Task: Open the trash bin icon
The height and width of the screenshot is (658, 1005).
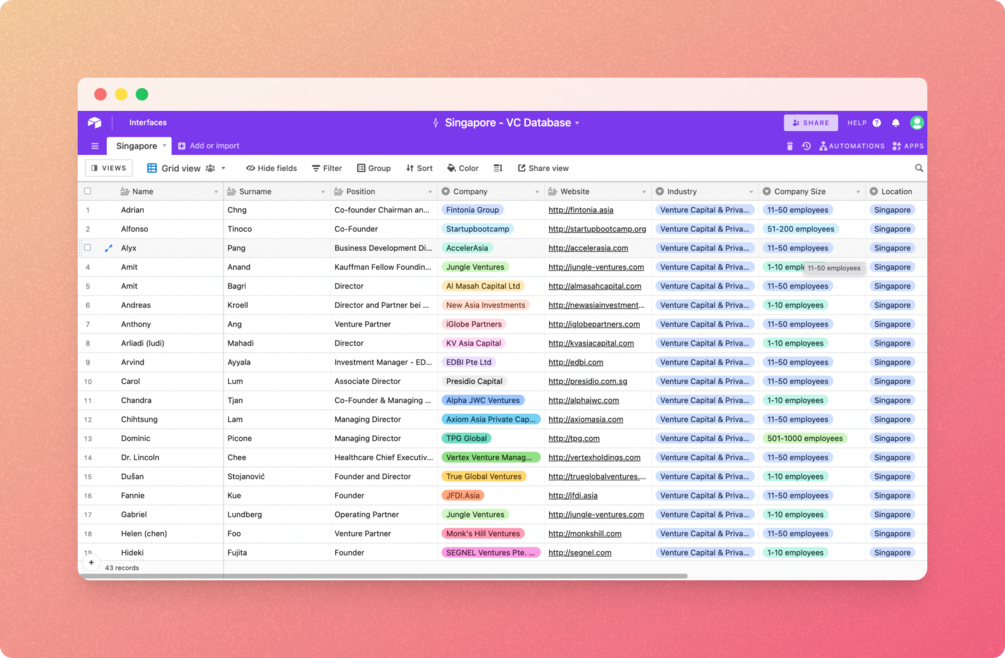Action: 790,146
